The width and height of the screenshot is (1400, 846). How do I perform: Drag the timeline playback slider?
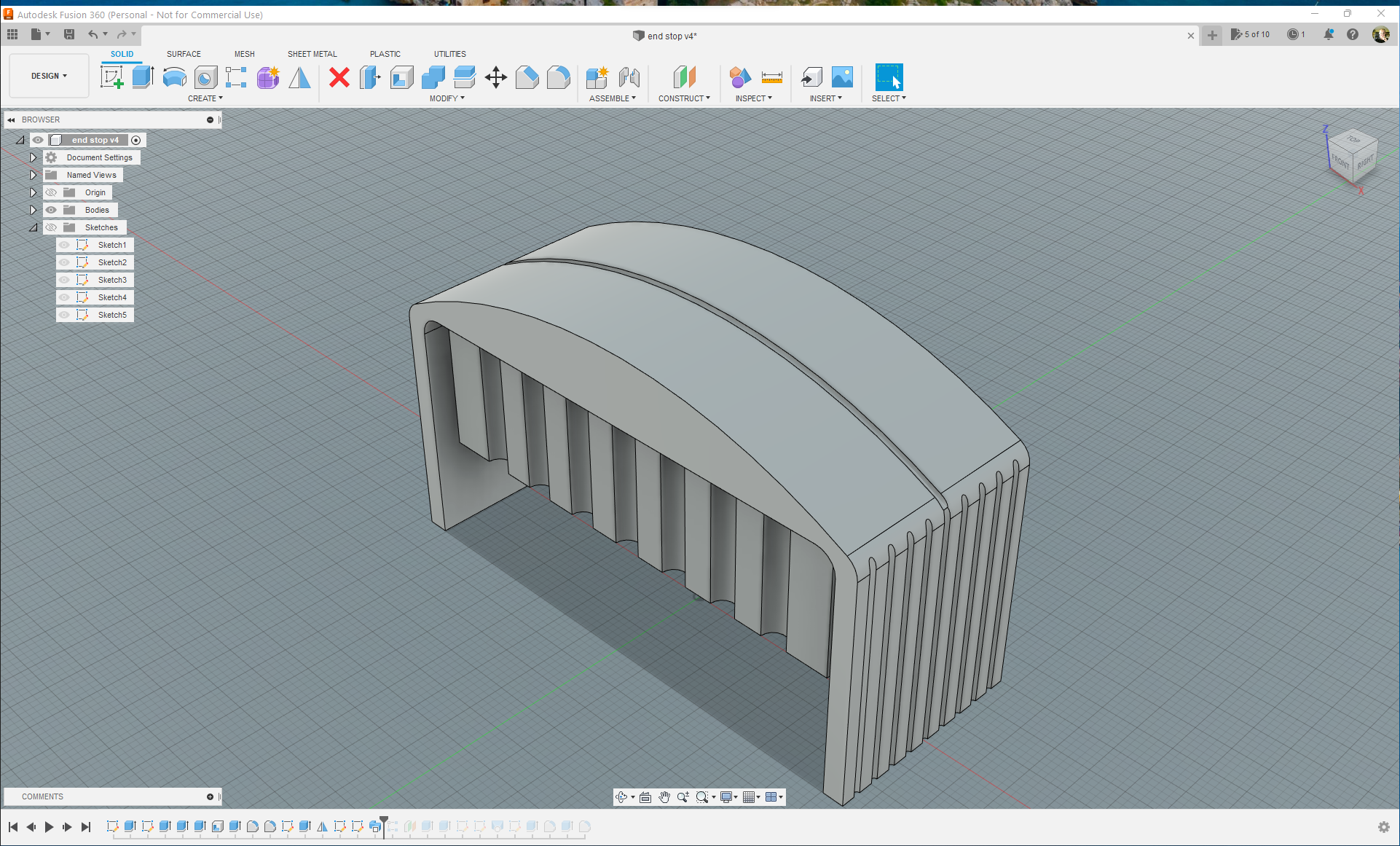385,820
